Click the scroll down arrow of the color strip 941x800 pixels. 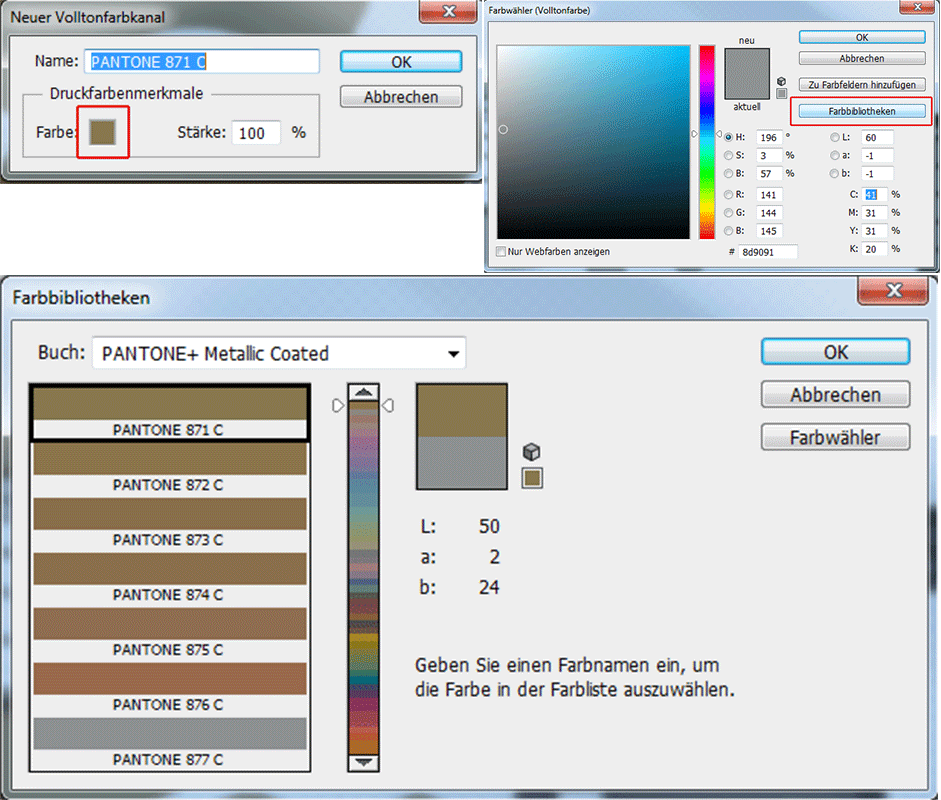point(363,763)
